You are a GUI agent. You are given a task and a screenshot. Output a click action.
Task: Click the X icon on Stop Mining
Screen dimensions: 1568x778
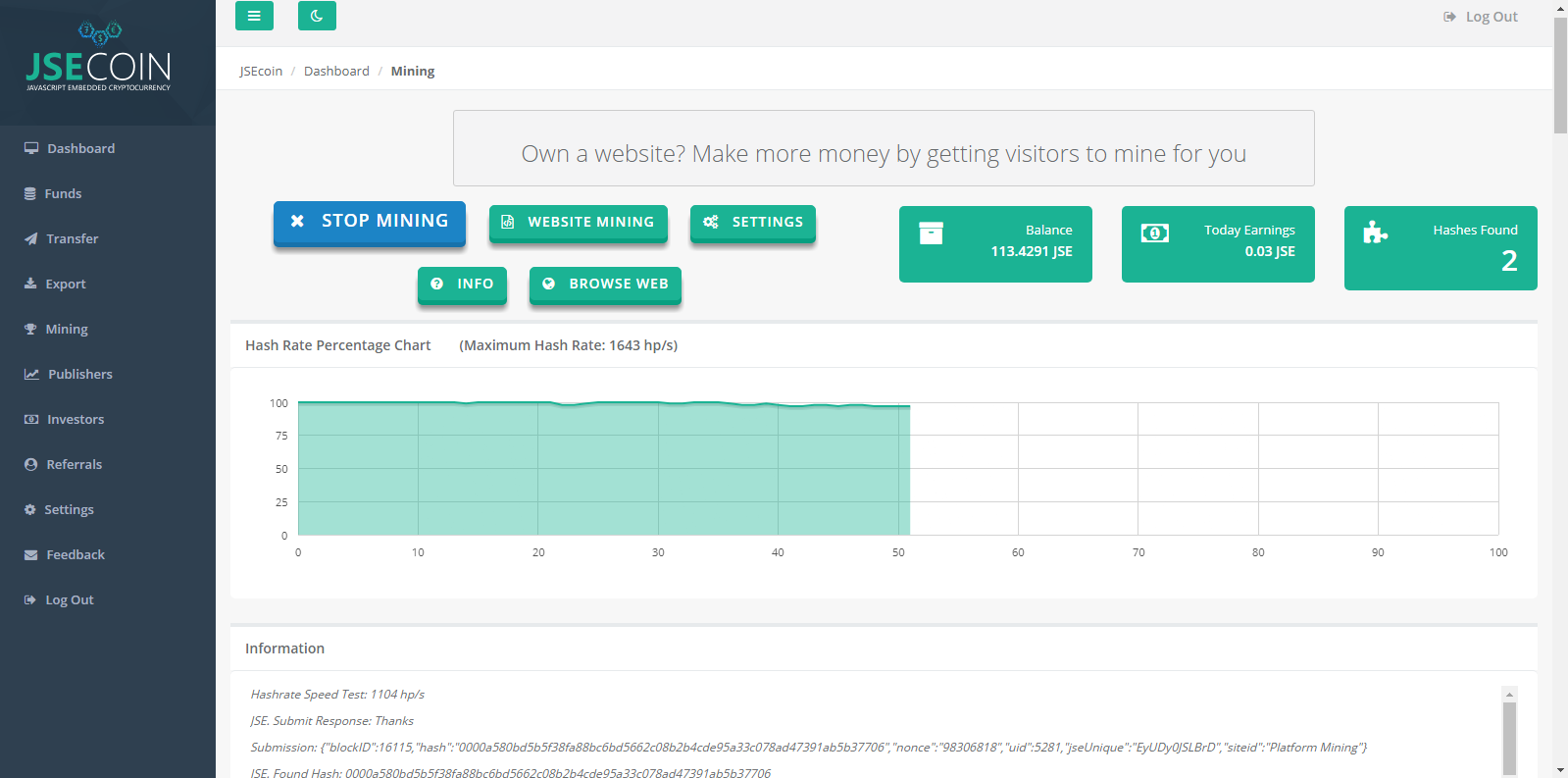[x=297, y=222]
